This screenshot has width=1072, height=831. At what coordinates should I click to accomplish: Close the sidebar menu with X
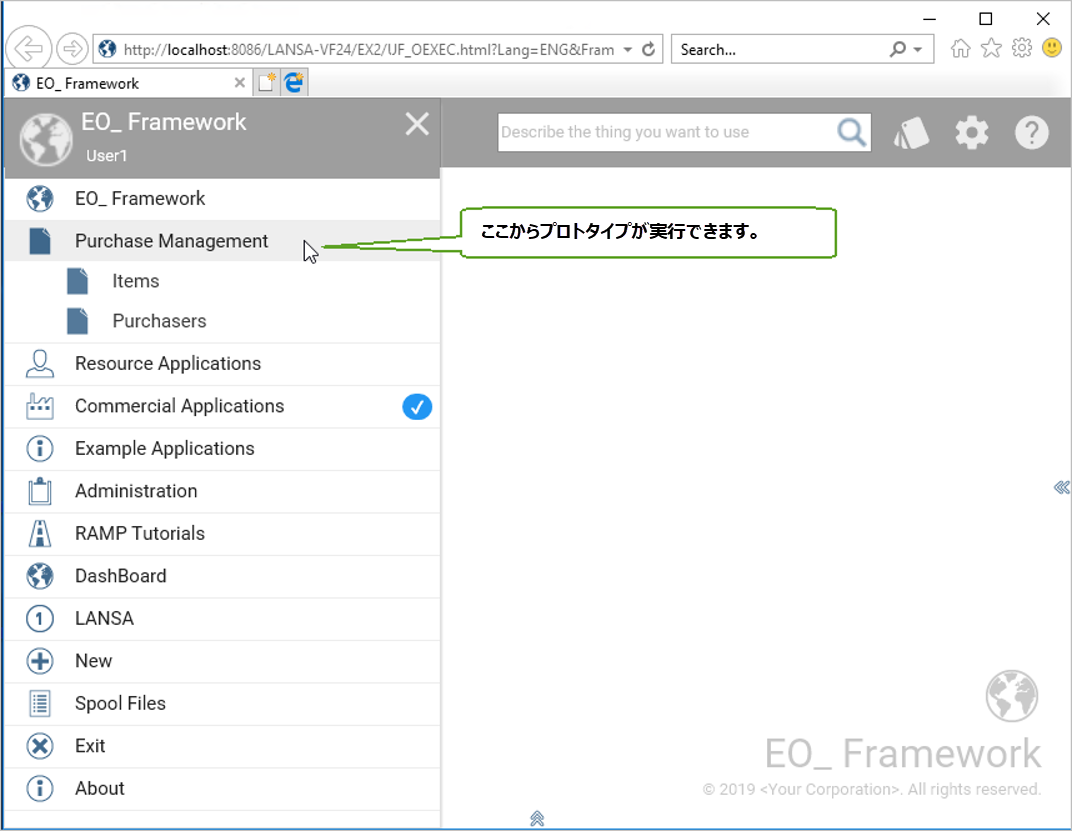pos(417,124)
